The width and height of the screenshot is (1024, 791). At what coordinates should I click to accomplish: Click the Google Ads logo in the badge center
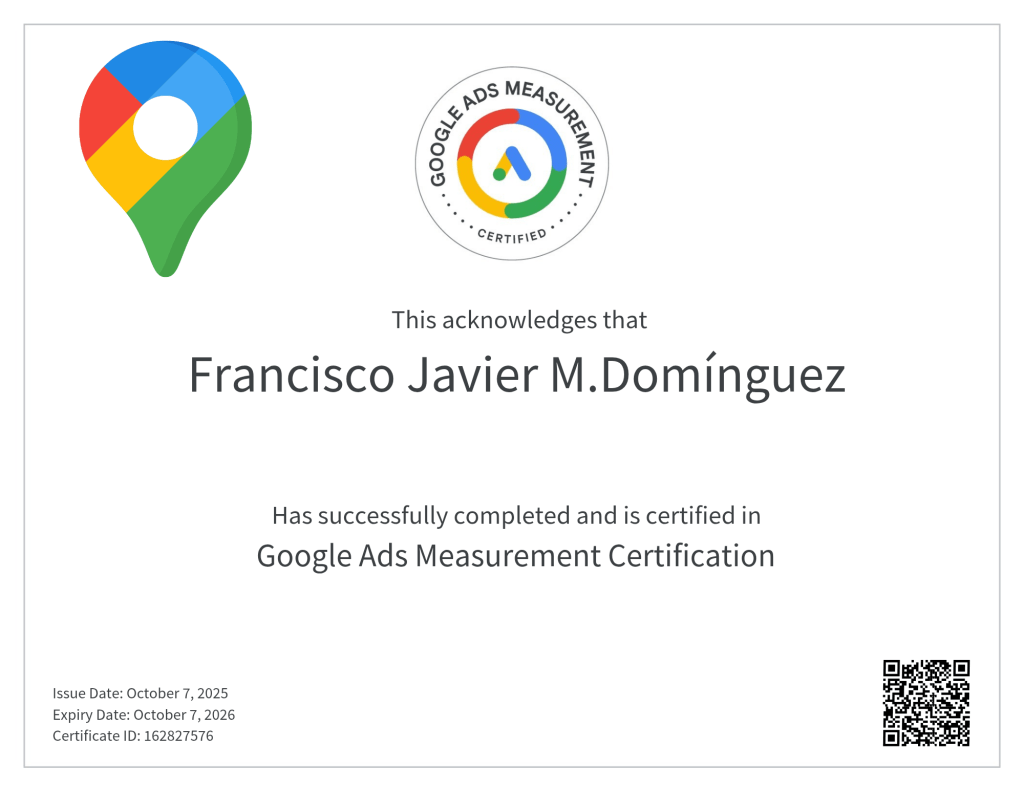(511, 163)
